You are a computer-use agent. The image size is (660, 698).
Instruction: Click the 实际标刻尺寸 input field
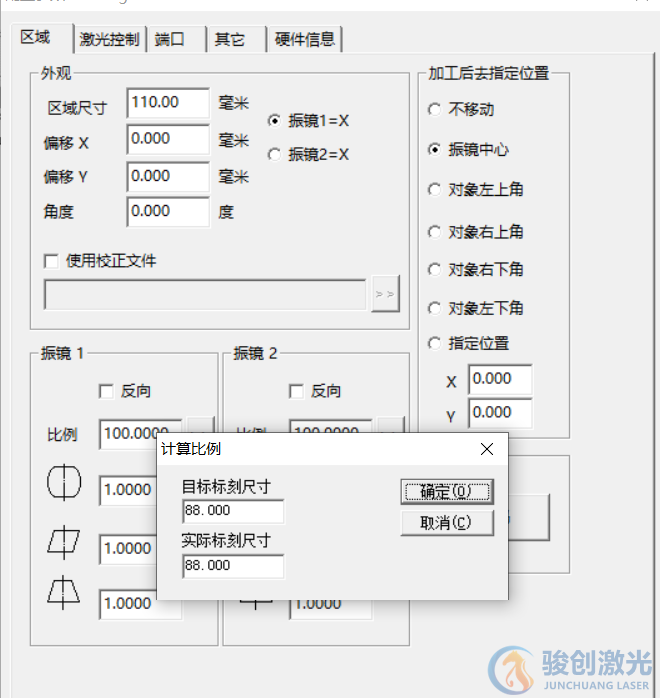coord(233,566)
